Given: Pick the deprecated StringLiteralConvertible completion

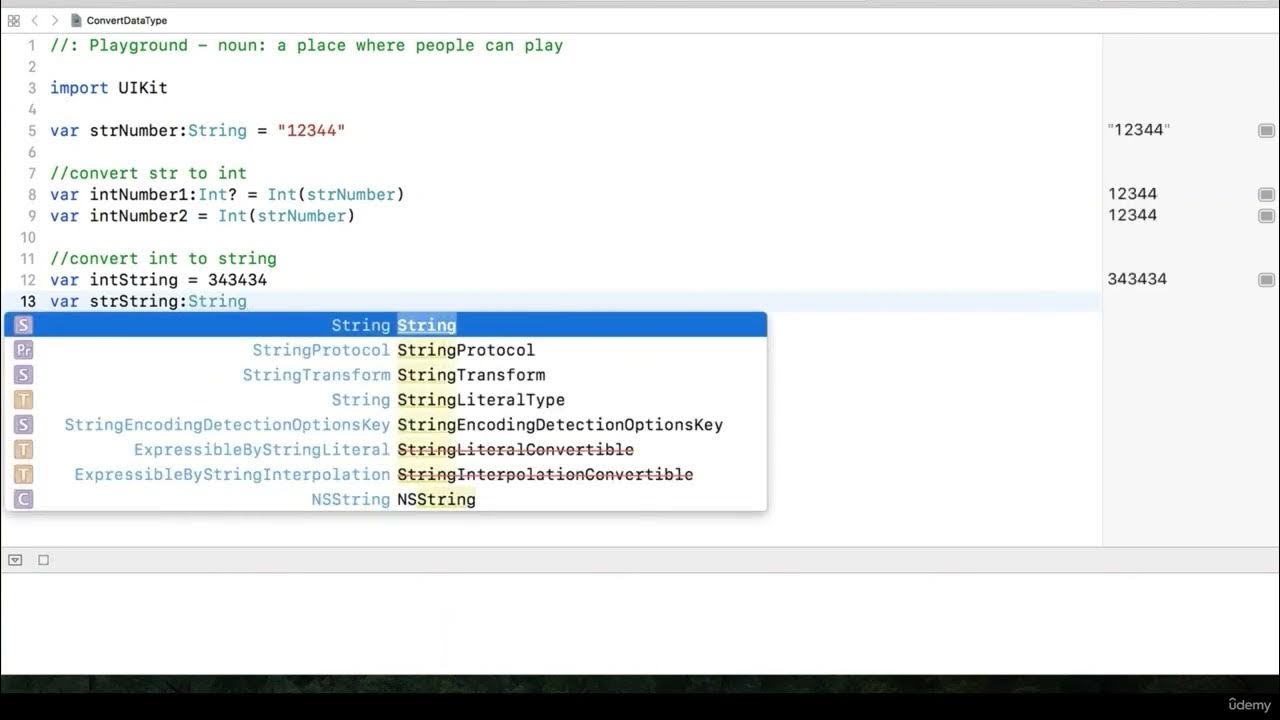Looking at the screenshot, I should (x=386, y=450).
